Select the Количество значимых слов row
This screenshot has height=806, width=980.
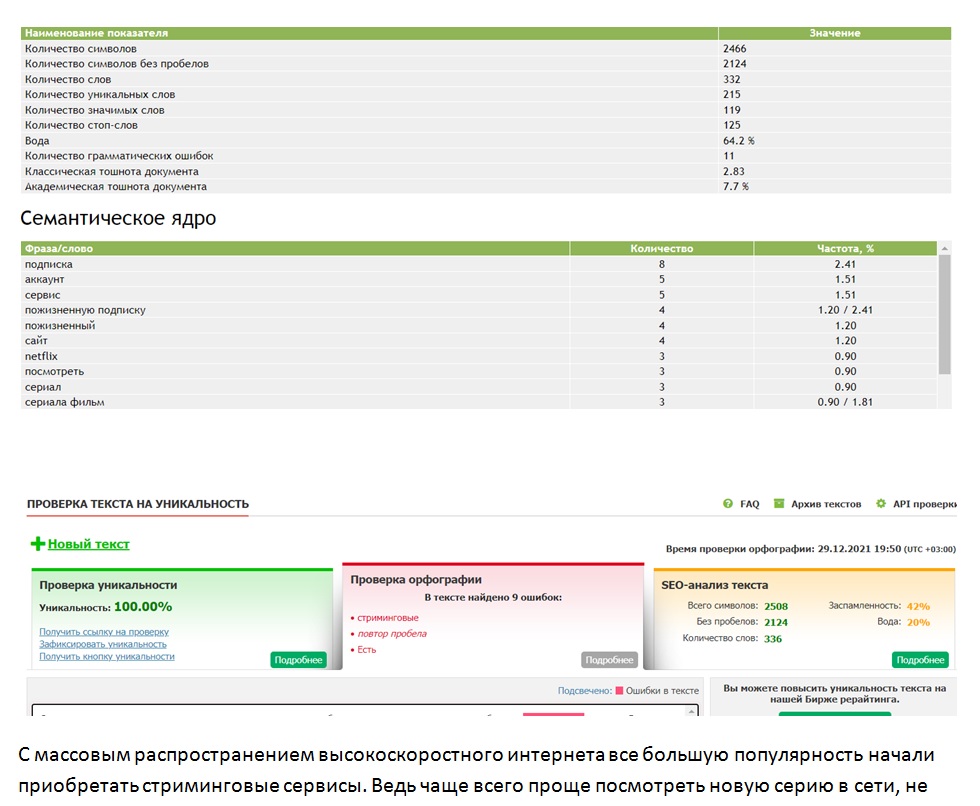click(x=486, y=110)
